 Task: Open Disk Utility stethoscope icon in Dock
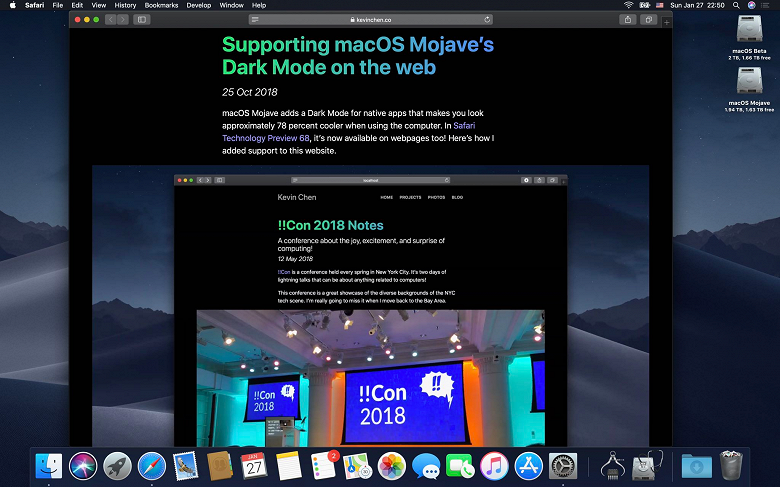[647, 465]
